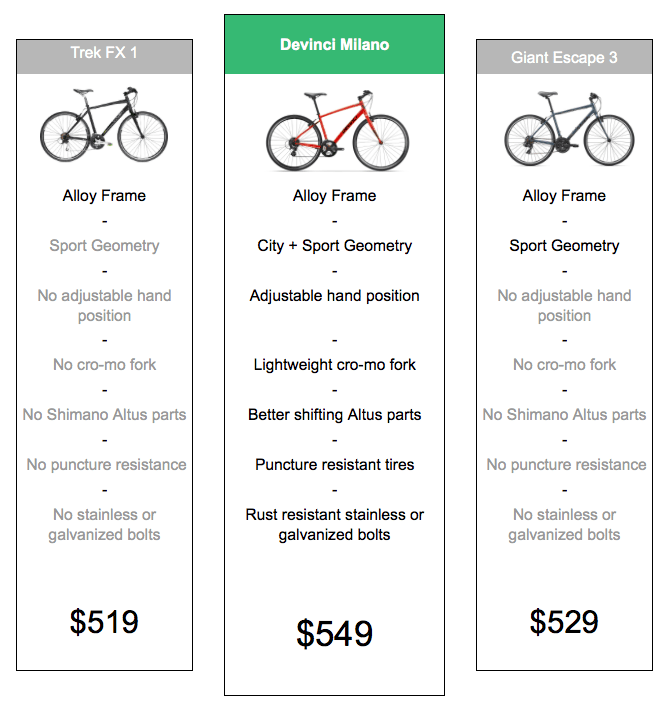671x712 pixels.
Task: Select the green Devinci Milano header
Action: (x=334, y=45)
